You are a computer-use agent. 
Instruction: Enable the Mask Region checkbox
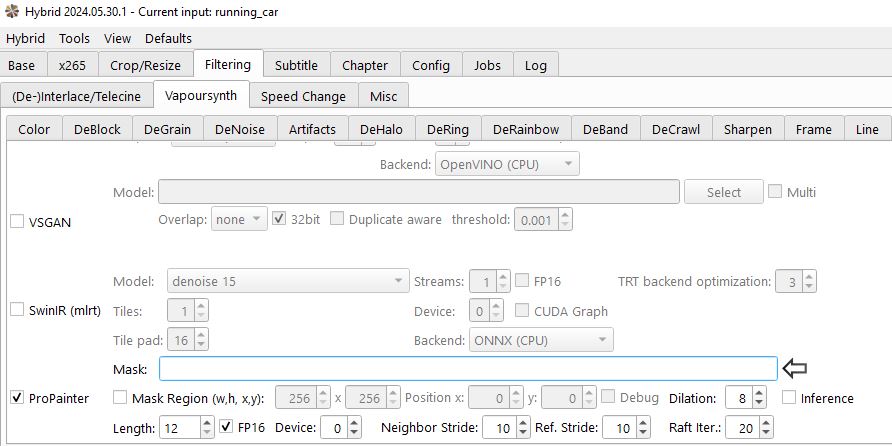point(121,398)
